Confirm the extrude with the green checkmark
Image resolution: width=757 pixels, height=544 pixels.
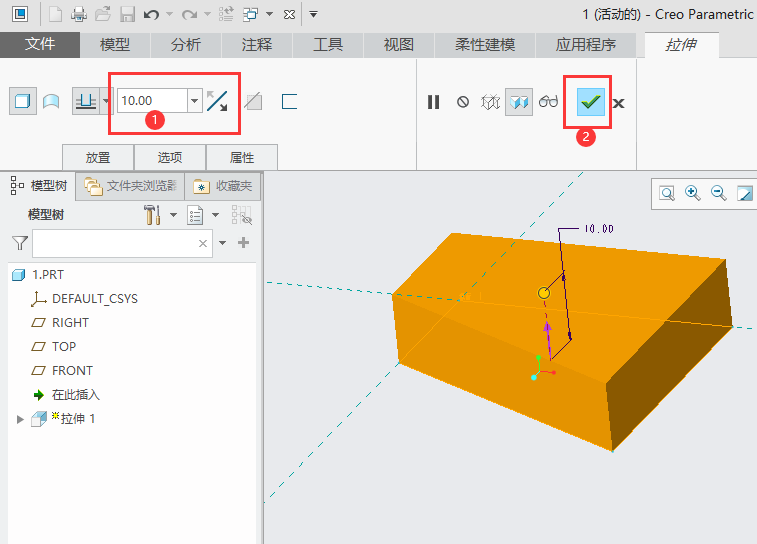point(591,102)
